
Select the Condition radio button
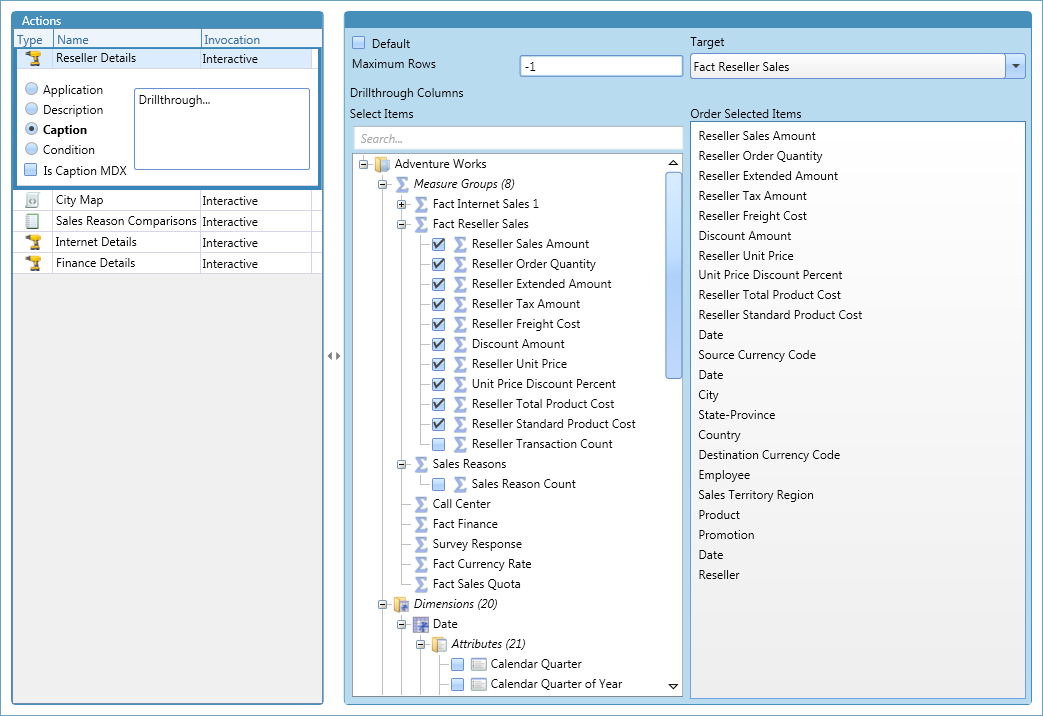[31, 148]
